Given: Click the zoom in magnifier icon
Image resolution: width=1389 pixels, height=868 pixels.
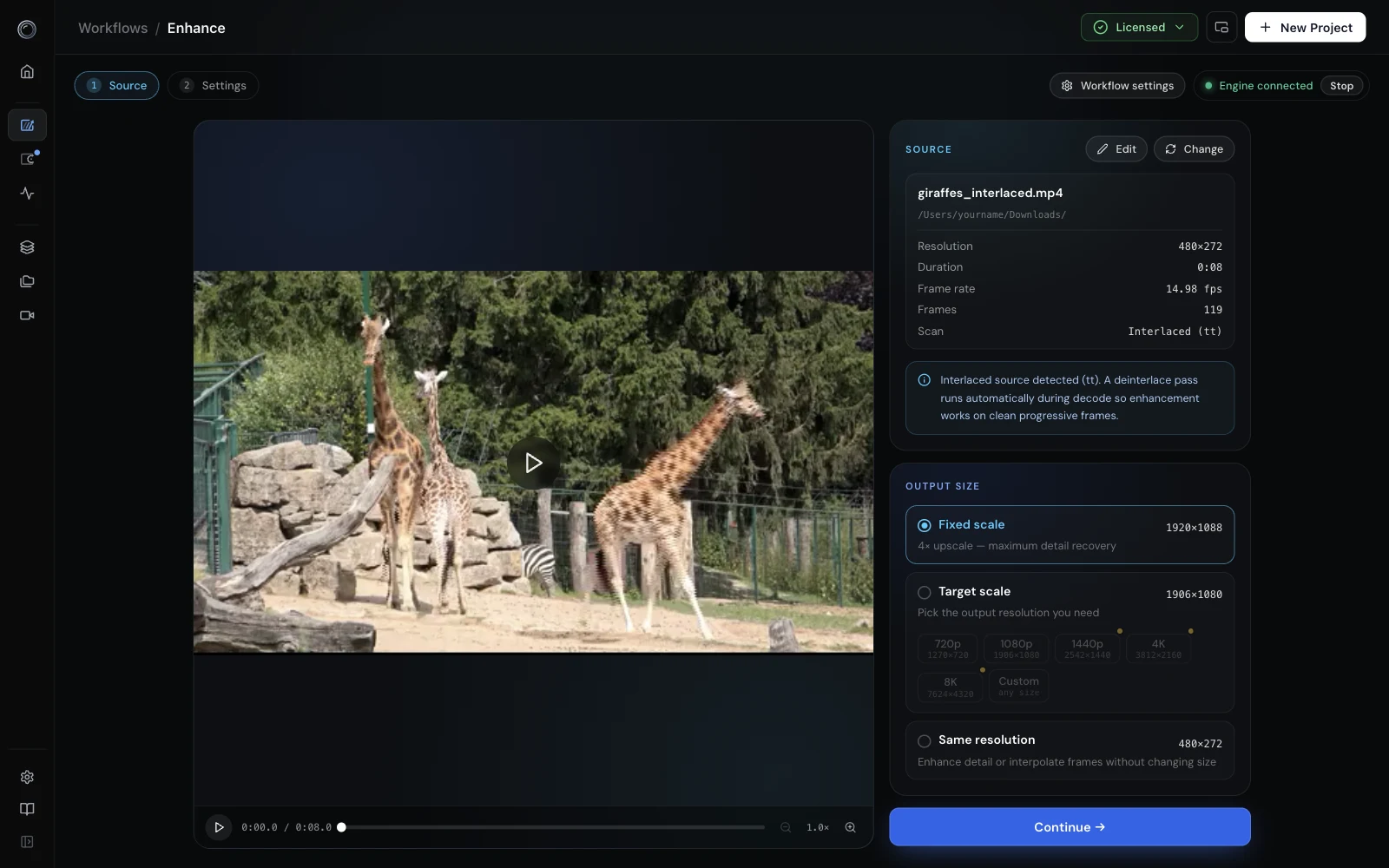Looking at the screenshot, I should (851, 827).
